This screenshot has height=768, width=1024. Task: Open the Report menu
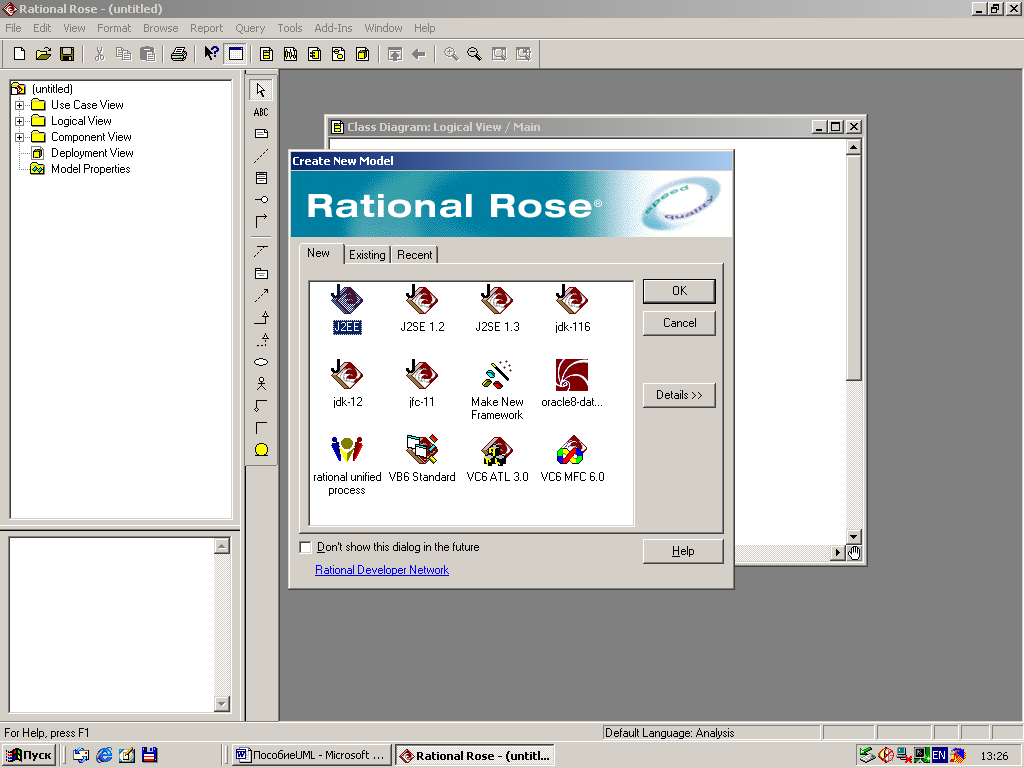coord(206,28)
